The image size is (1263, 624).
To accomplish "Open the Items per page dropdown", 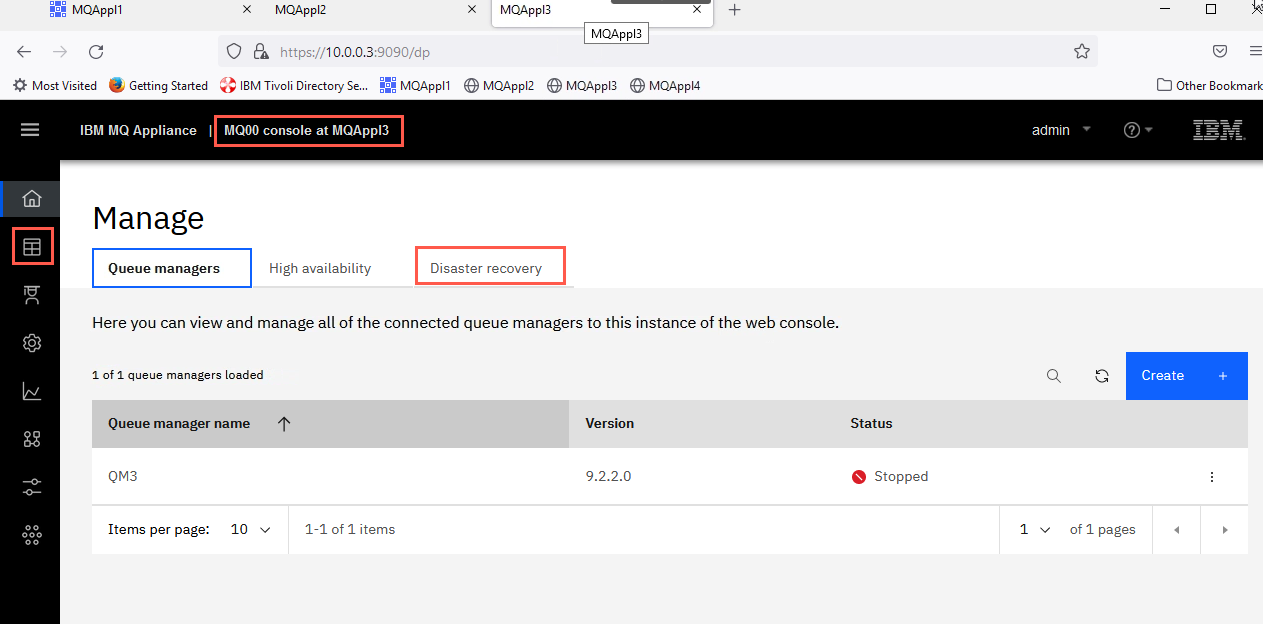I will coord(251,530).
